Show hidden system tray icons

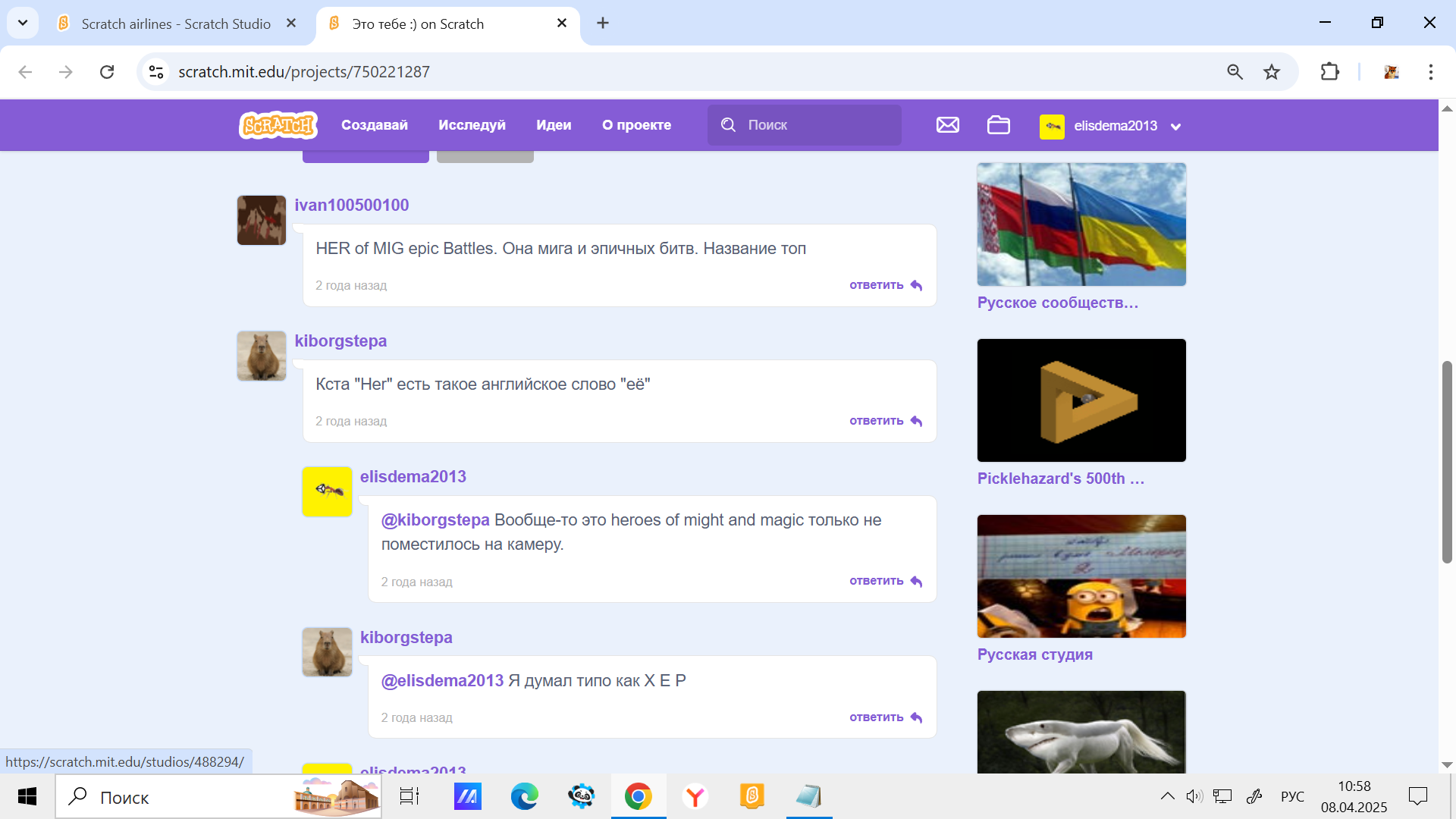[1167, 796]
